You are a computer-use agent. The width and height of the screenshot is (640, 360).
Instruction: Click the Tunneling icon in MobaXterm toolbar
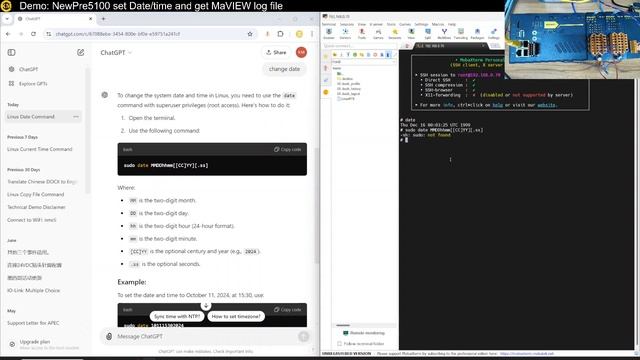point(460,34)
